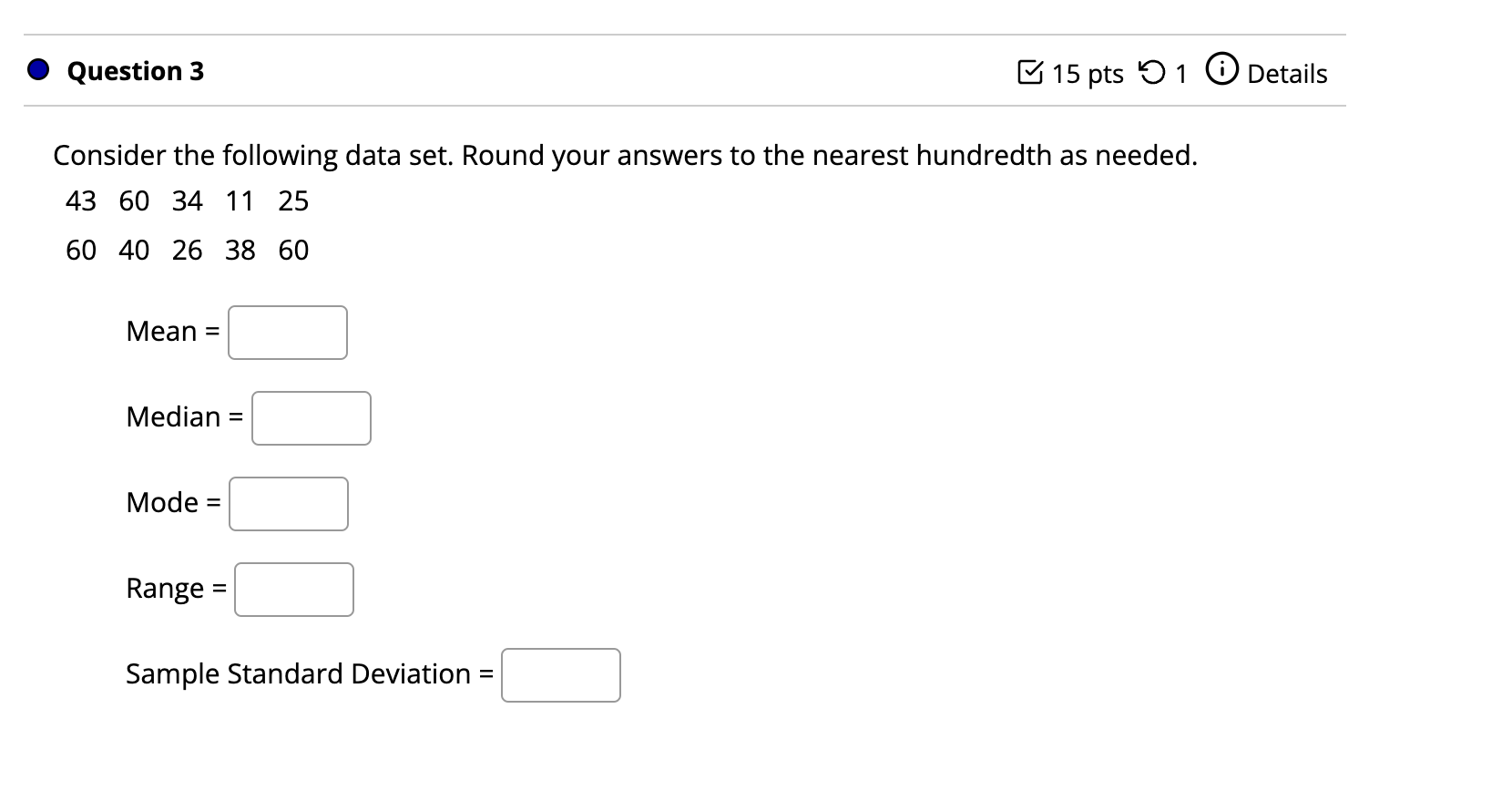Click the checkmark icon beside 15 pts

coord(1029,72)
